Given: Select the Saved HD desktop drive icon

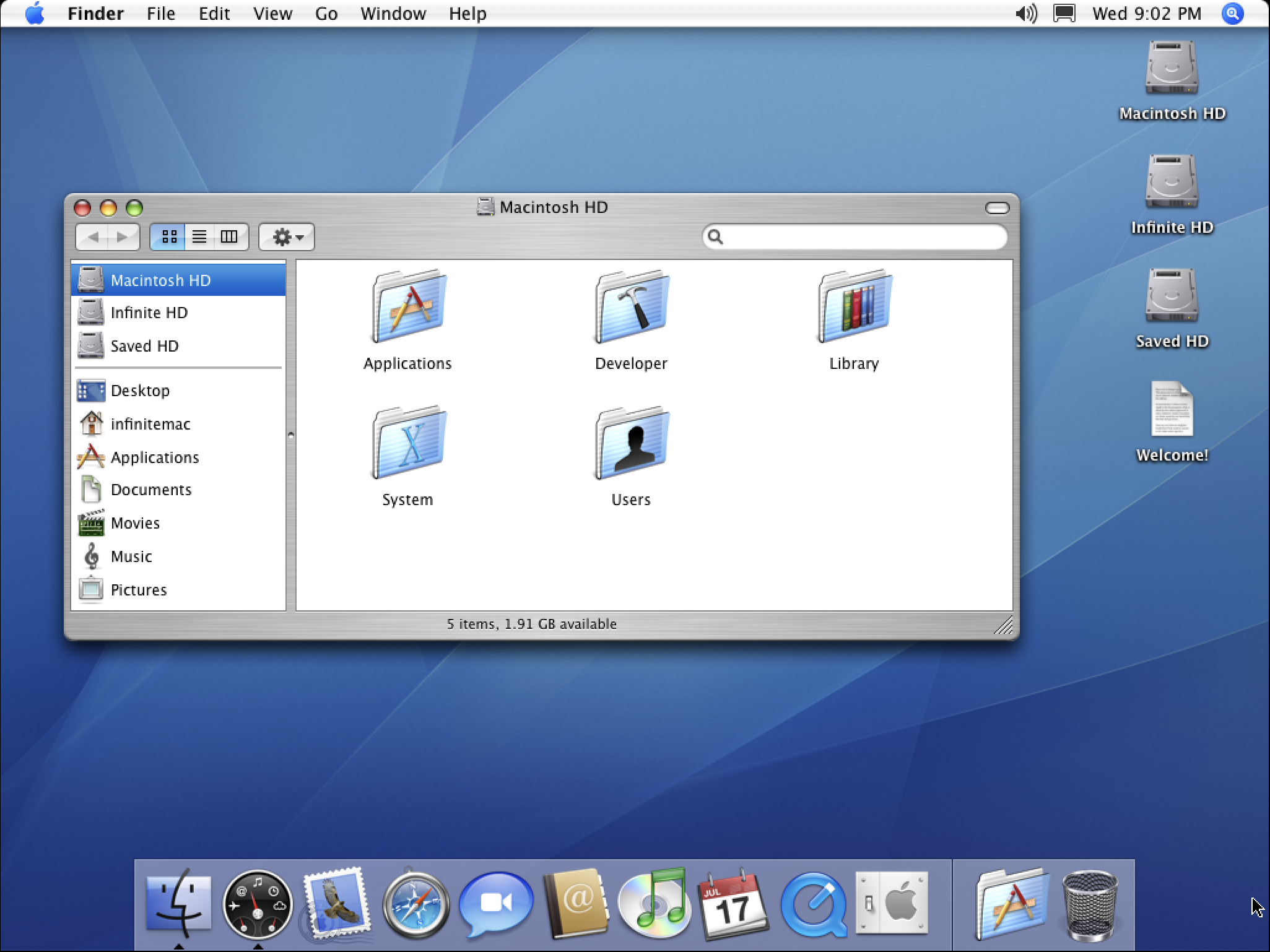Looking at the screenshot, I should click(1172, 295).
